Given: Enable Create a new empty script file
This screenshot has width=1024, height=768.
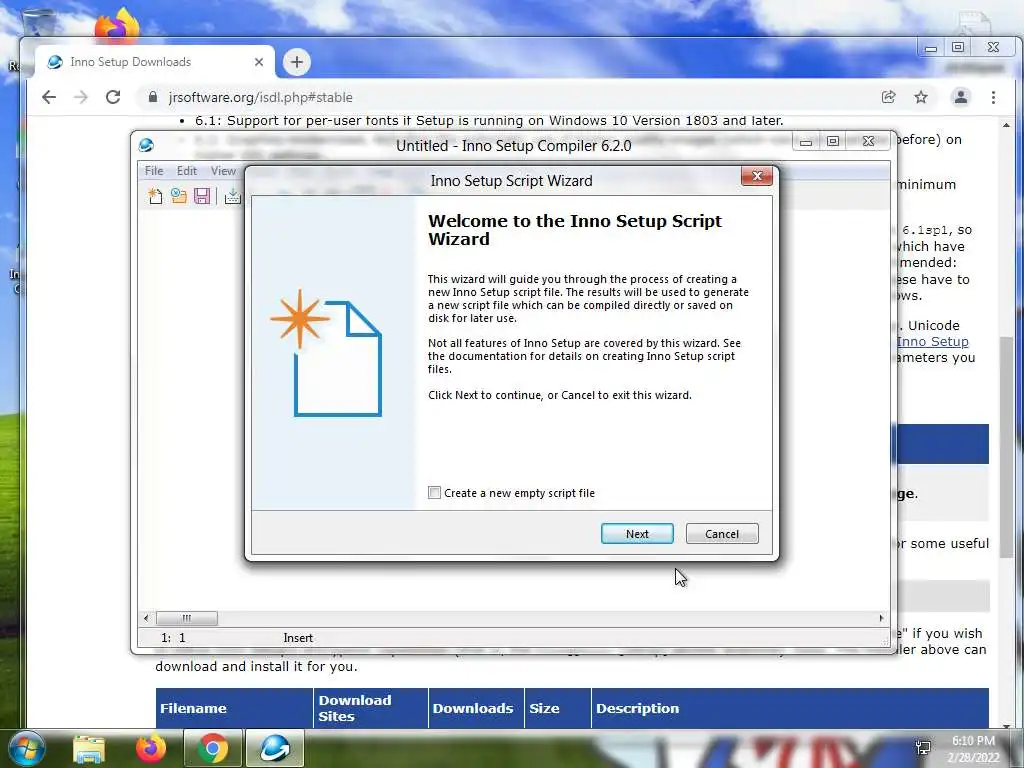Looking at the screenshot, I should (434, 492).
